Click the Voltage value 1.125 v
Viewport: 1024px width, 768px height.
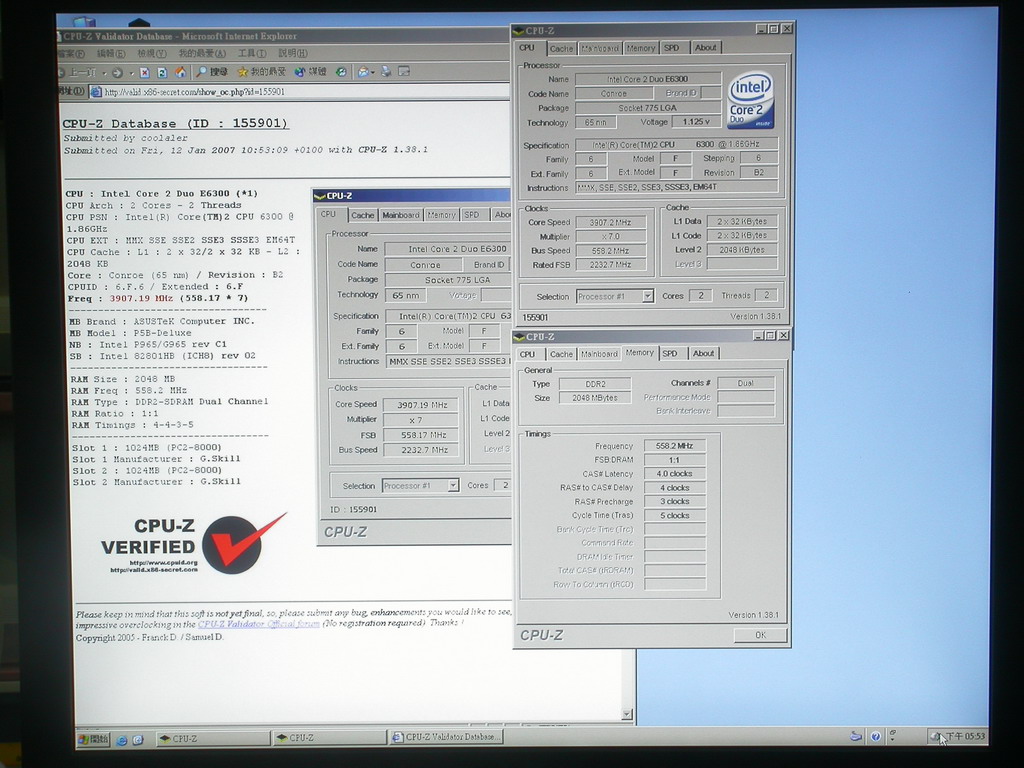696,121
